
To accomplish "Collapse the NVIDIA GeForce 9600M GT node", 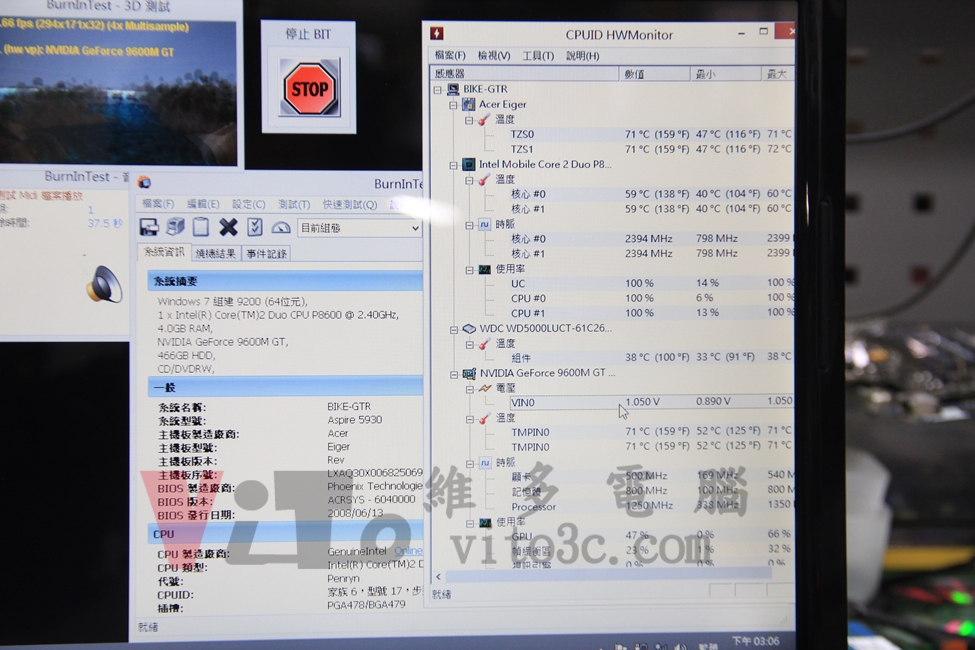I will tap(454, 374).
